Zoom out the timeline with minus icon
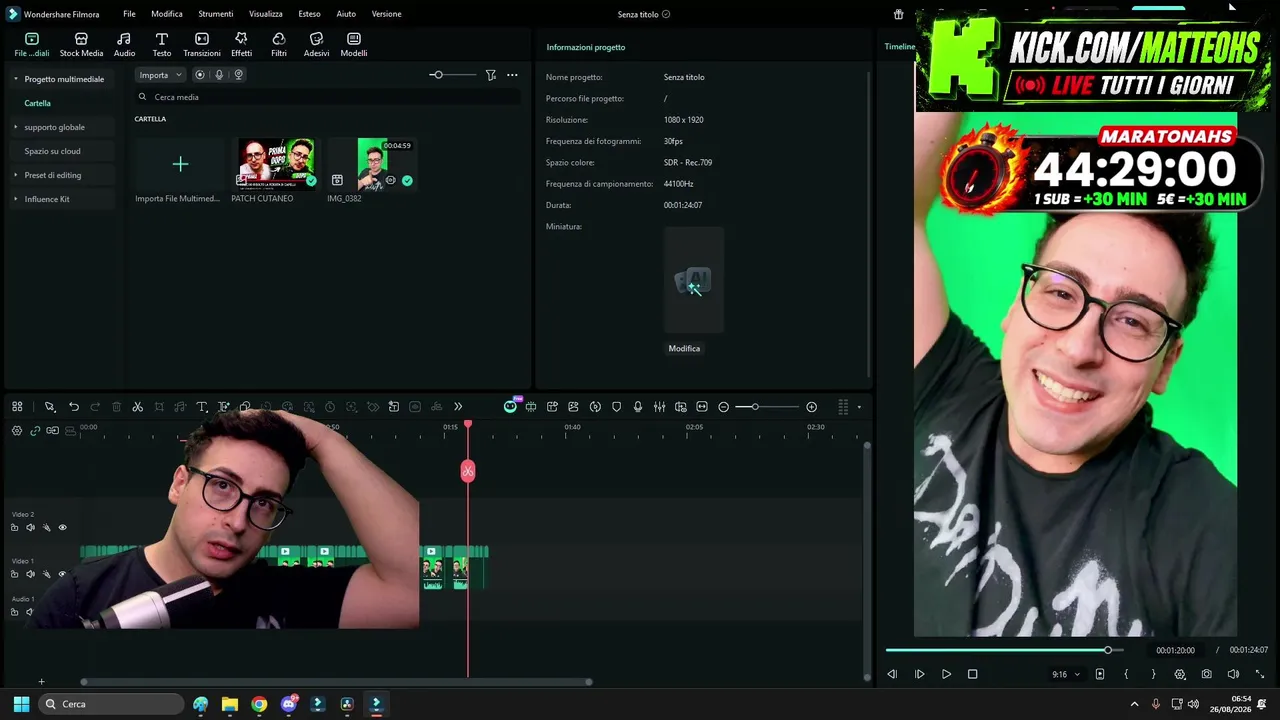 coord(724,407)
